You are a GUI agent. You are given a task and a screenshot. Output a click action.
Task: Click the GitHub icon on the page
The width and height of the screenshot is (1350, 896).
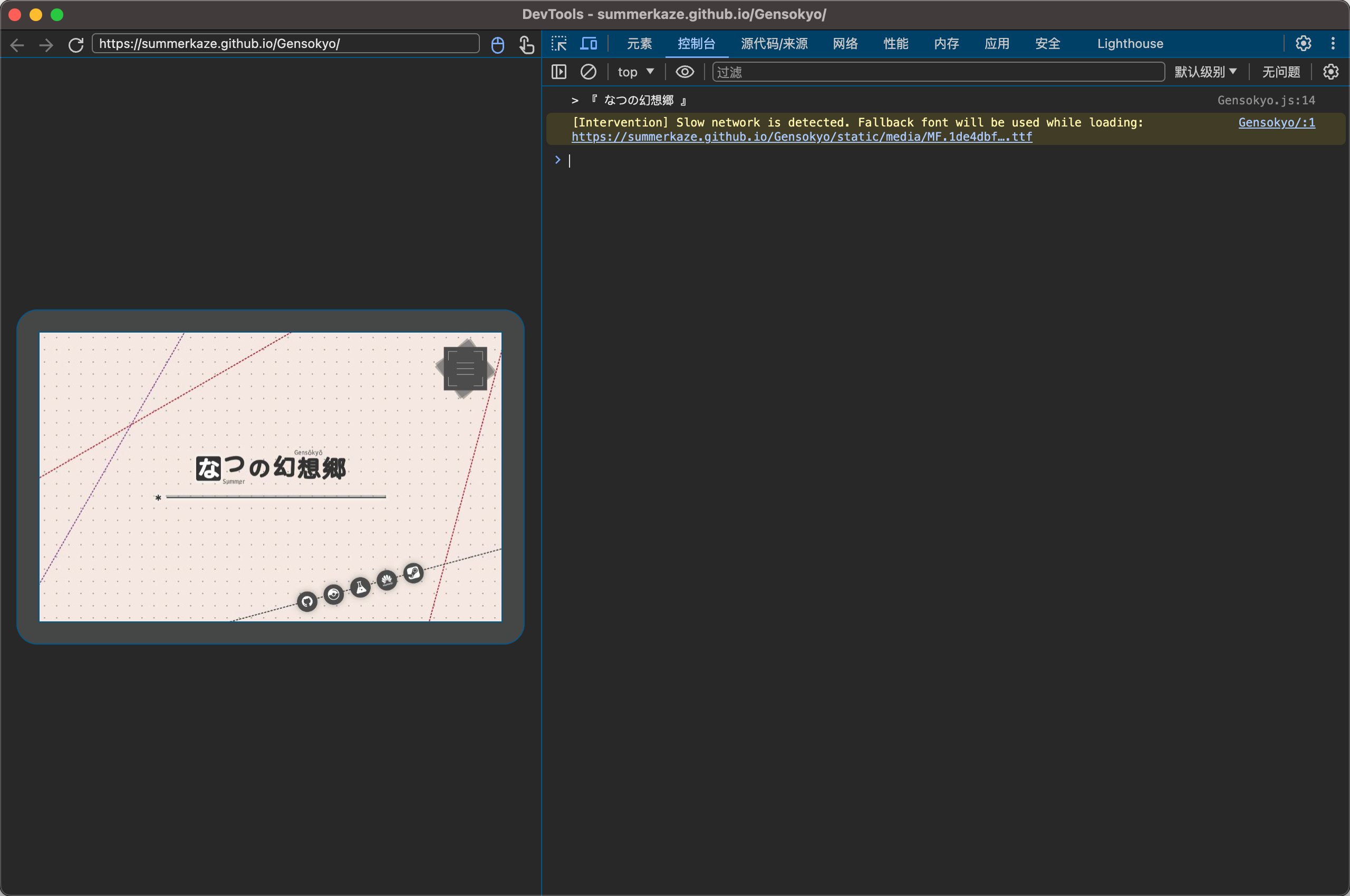(x=307, y=601)
